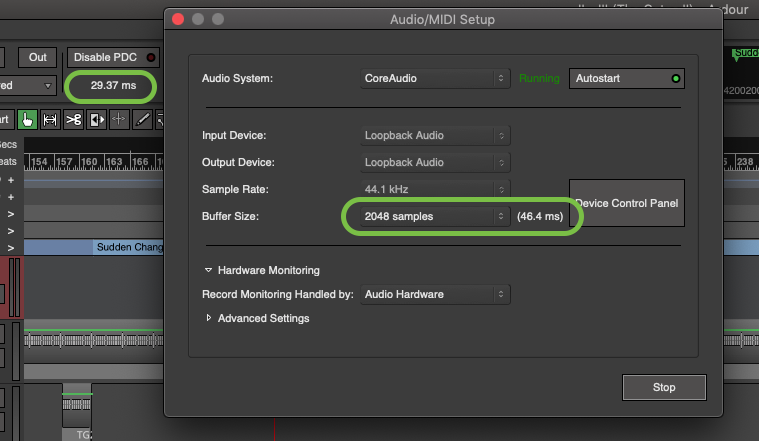Viewport: 759px width, 441px height.
Task: Open the Buffer Size dropdown
Action: tap(435, 216)
